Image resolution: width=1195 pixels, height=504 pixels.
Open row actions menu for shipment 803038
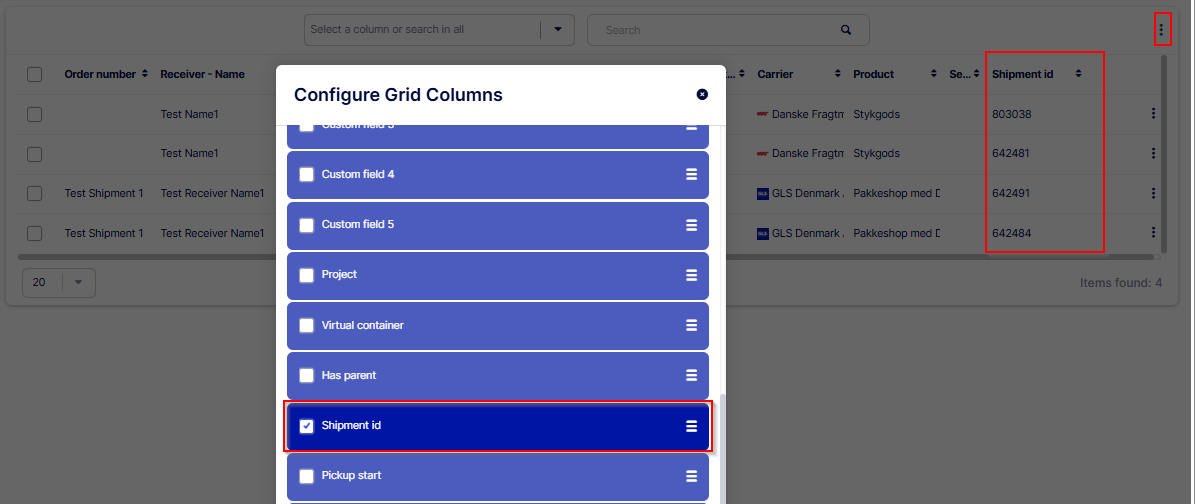[x=1153, y=114]
